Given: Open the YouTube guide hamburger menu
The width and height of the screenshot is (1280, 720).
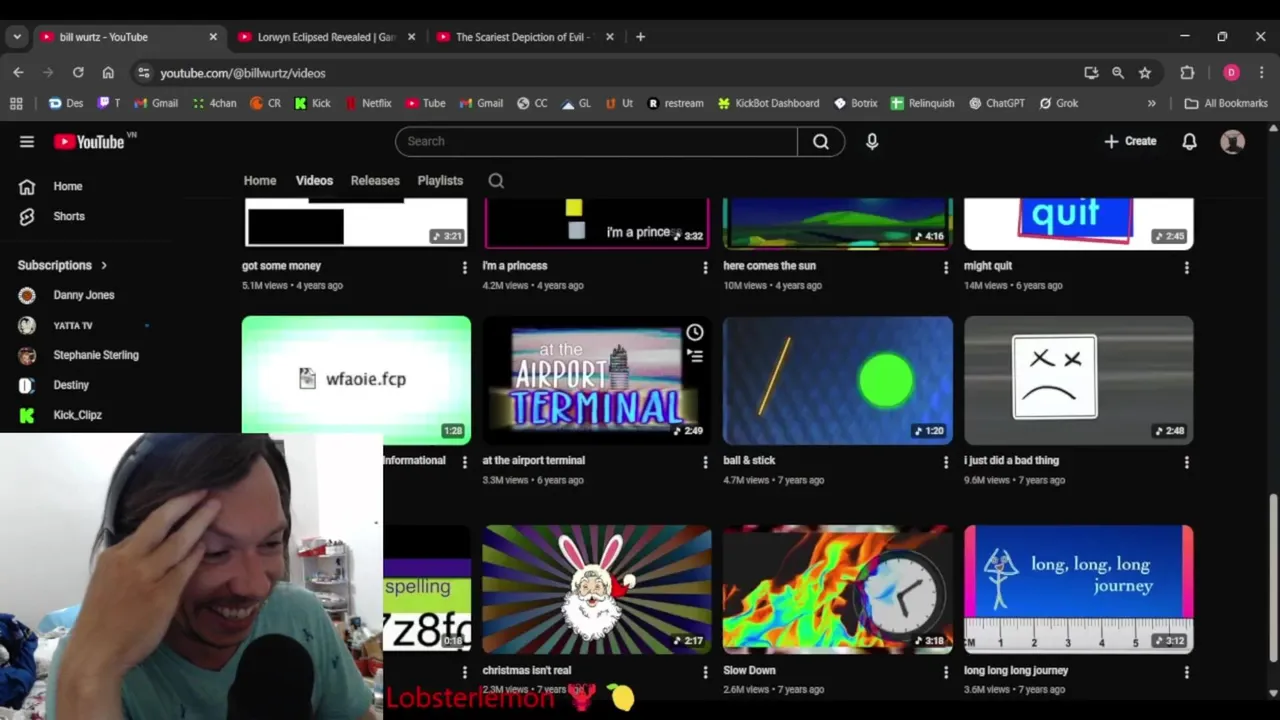Looking at the screenshot, I should tap(27, 141).
